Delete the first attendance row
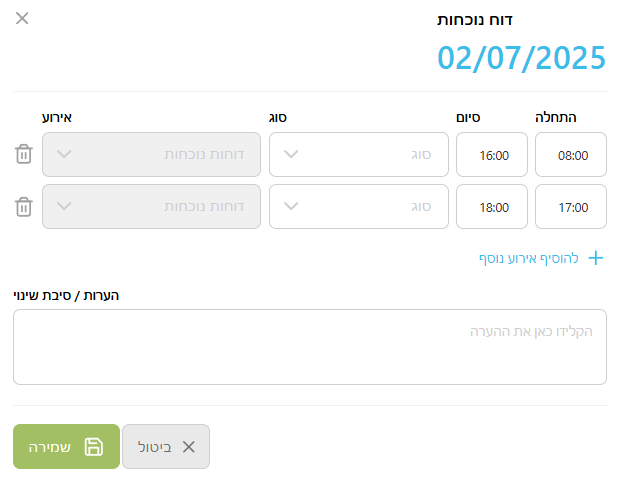Screen dimensions: 617x477 (x=24, y=154)
